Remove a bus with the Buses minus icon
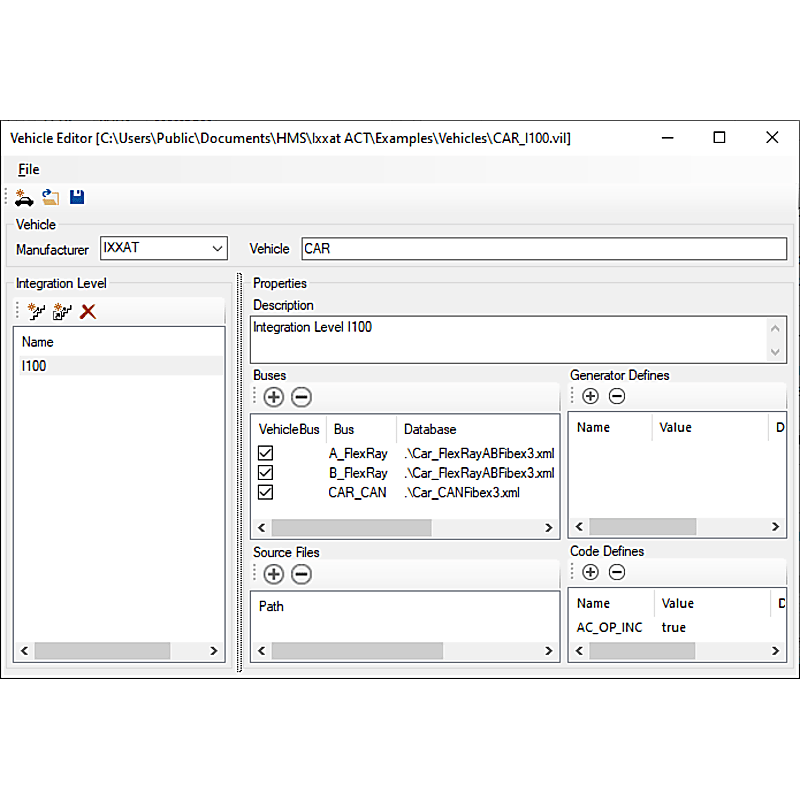800x800 pixels. 299,397
